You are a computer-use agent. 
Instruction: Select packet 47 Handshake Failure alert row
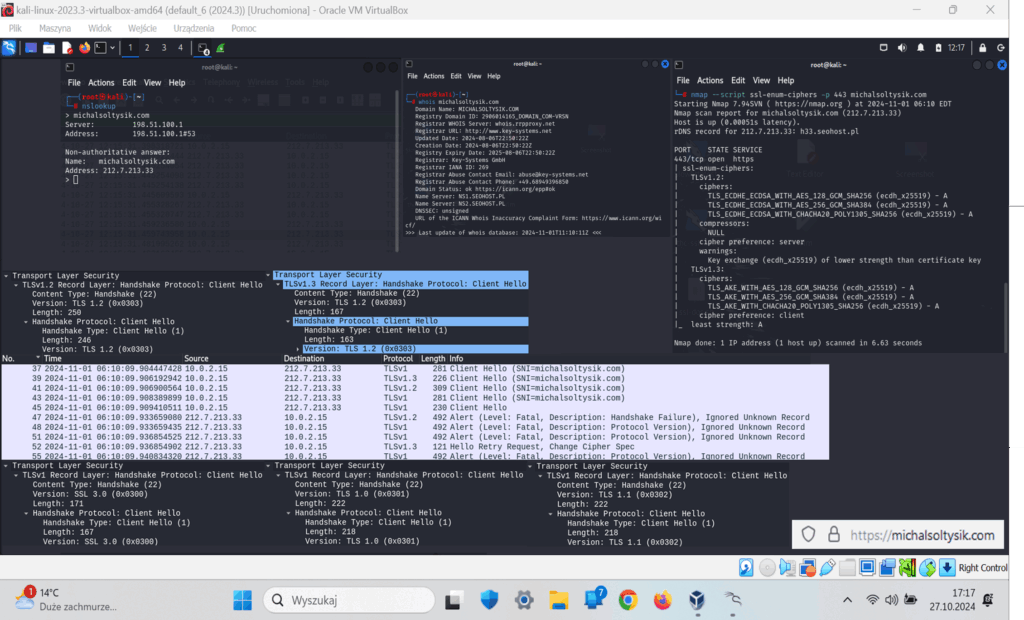415,417
